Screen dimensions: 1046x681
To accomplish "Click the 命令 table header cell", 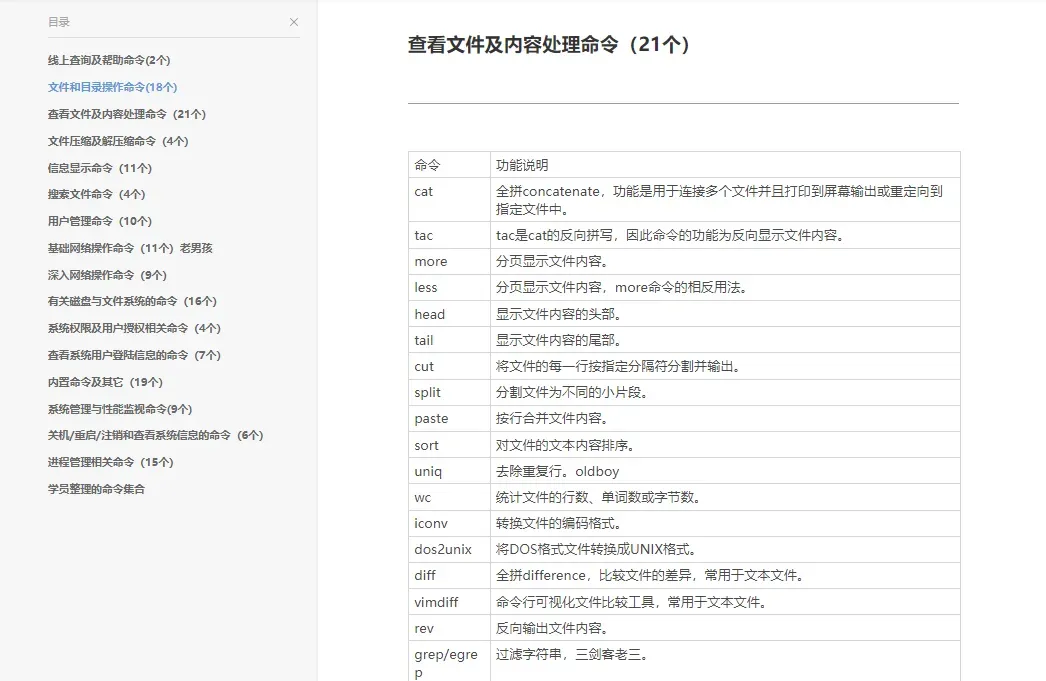I will click(x=450, y=165).
